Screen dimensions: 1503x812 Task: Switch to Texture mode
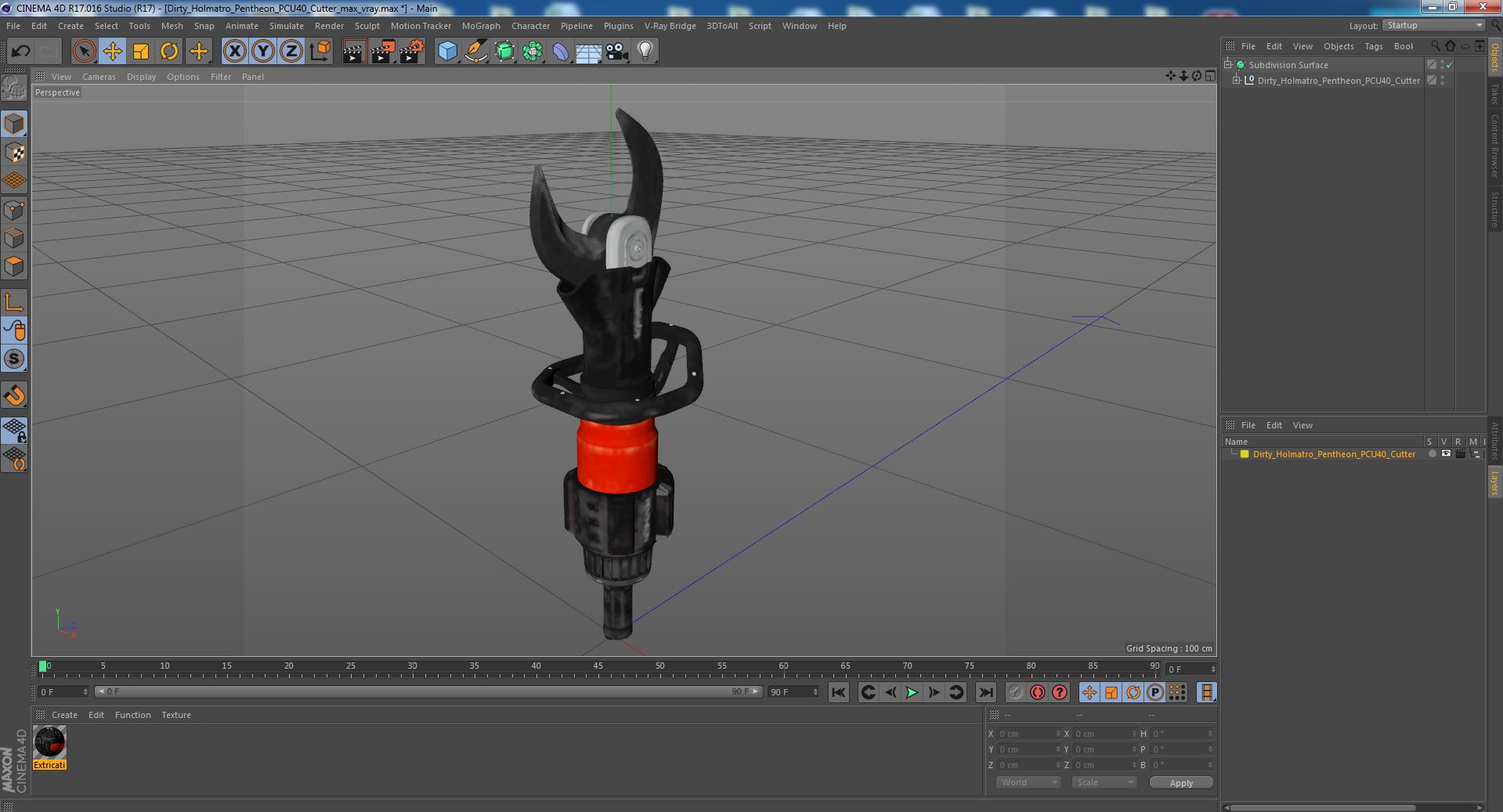[x=14, y=153]
